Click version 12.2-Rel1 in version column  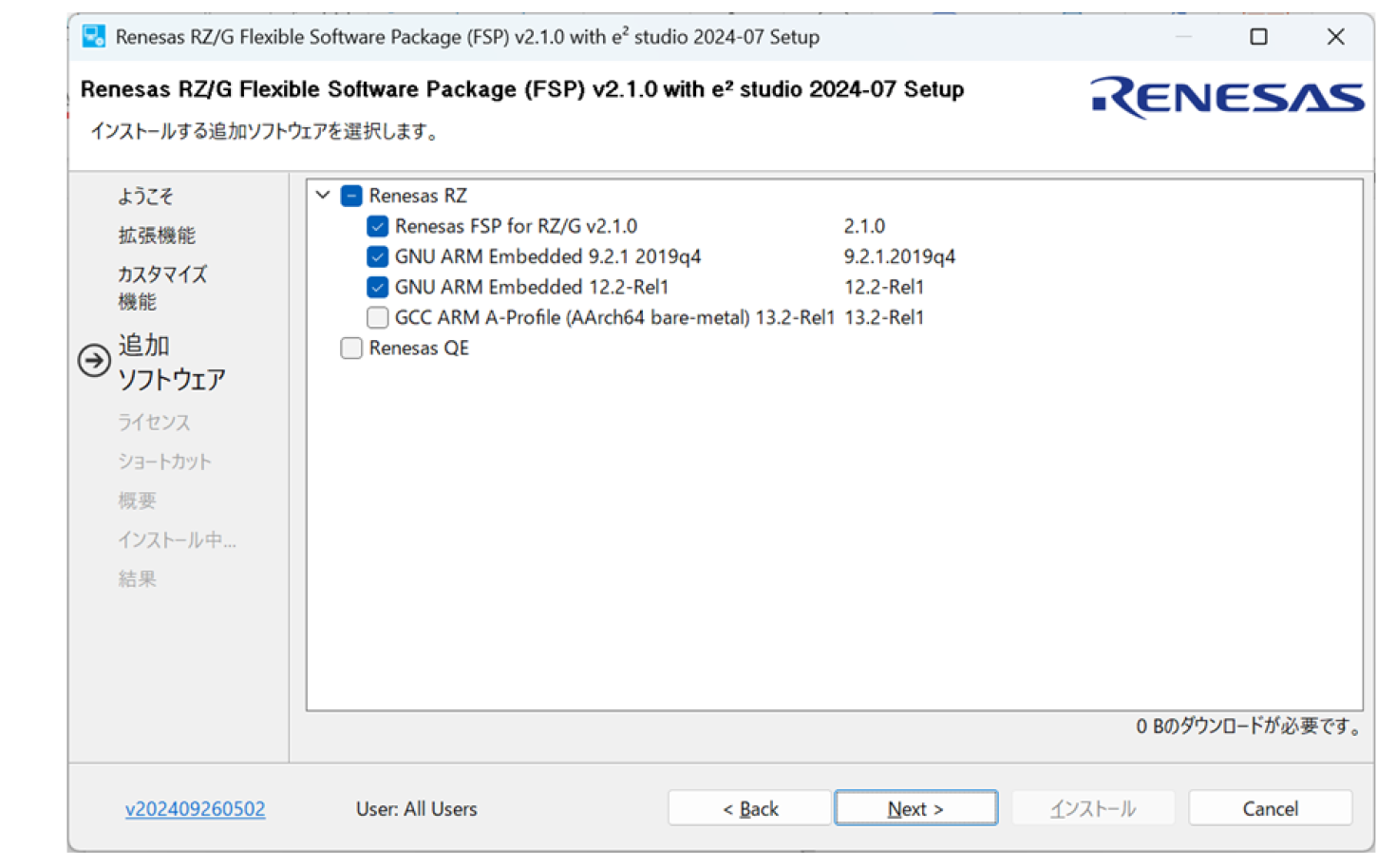tap(884, 287)
